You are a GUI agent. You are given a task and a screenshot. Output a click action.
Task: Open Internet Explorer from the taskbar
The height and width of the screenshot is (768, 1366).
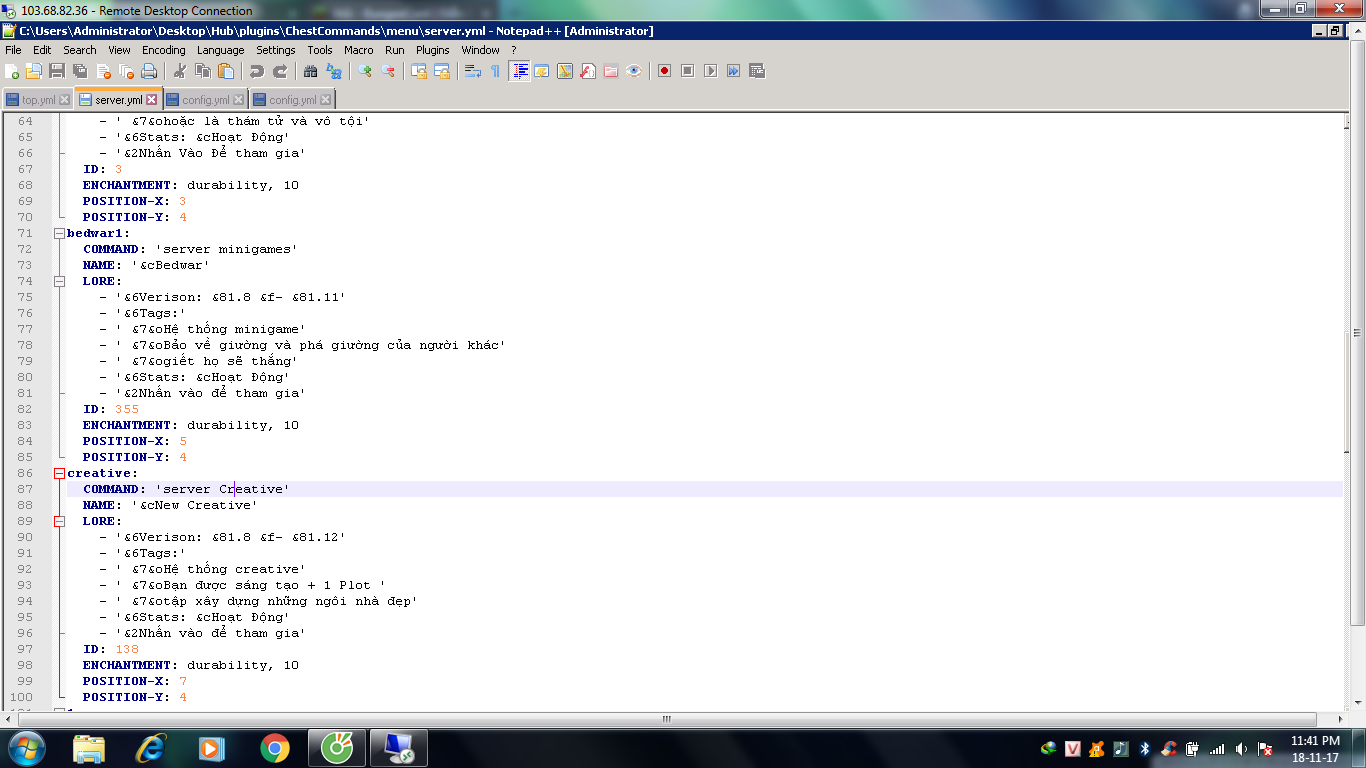pyautogui.click(x=151, y=748)
